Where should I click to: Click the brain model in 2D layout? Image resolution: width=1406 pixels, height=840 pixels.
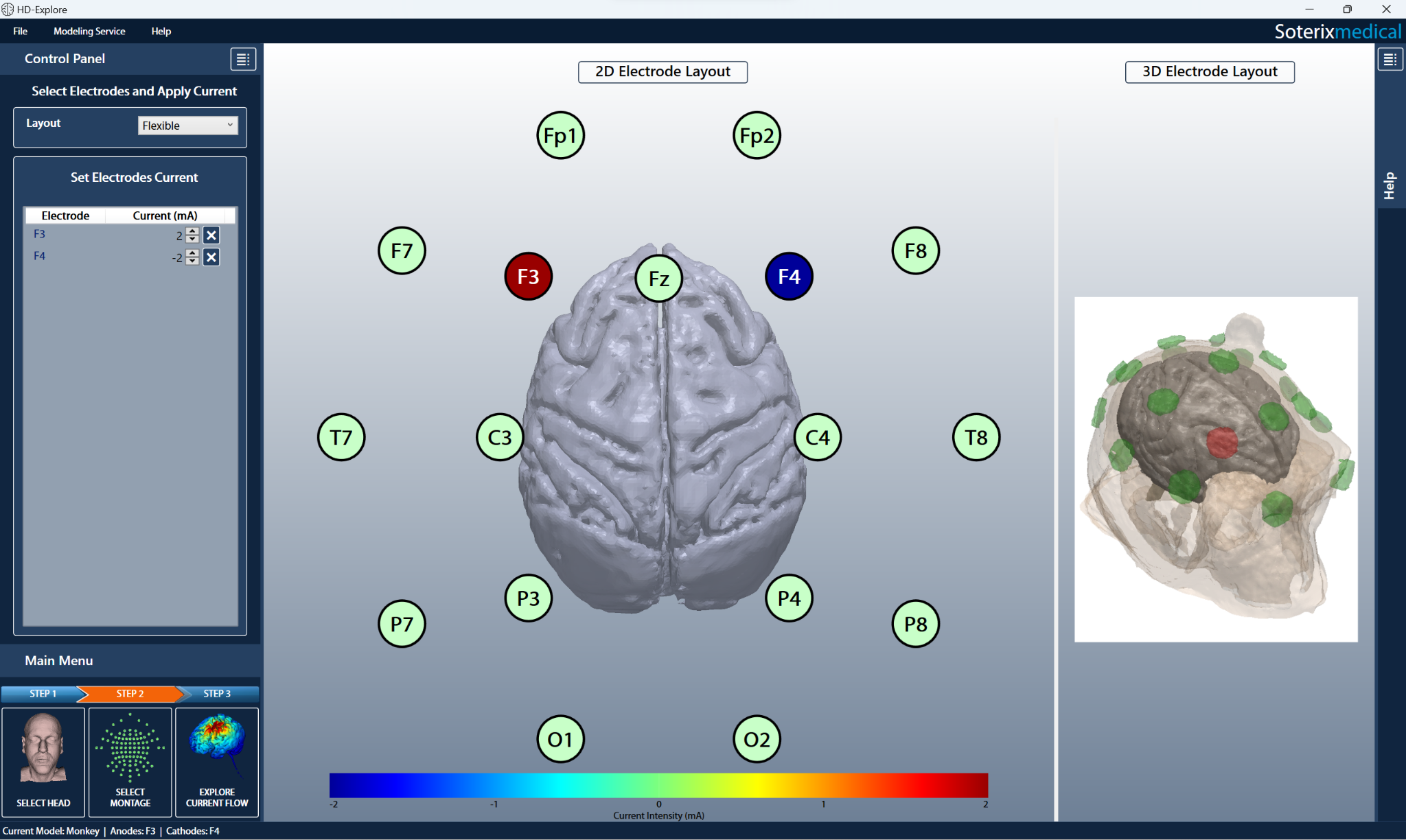click(x=662, y=427)
